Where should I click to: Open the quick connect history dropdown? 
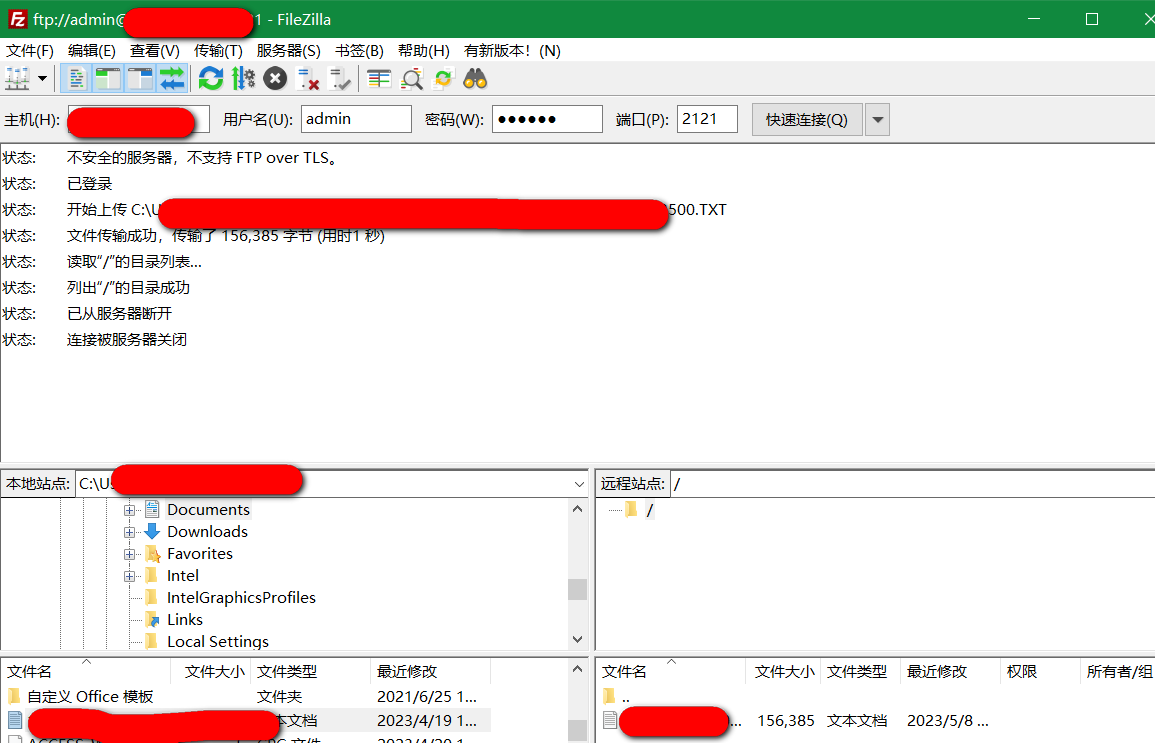[x=877, y=119]
